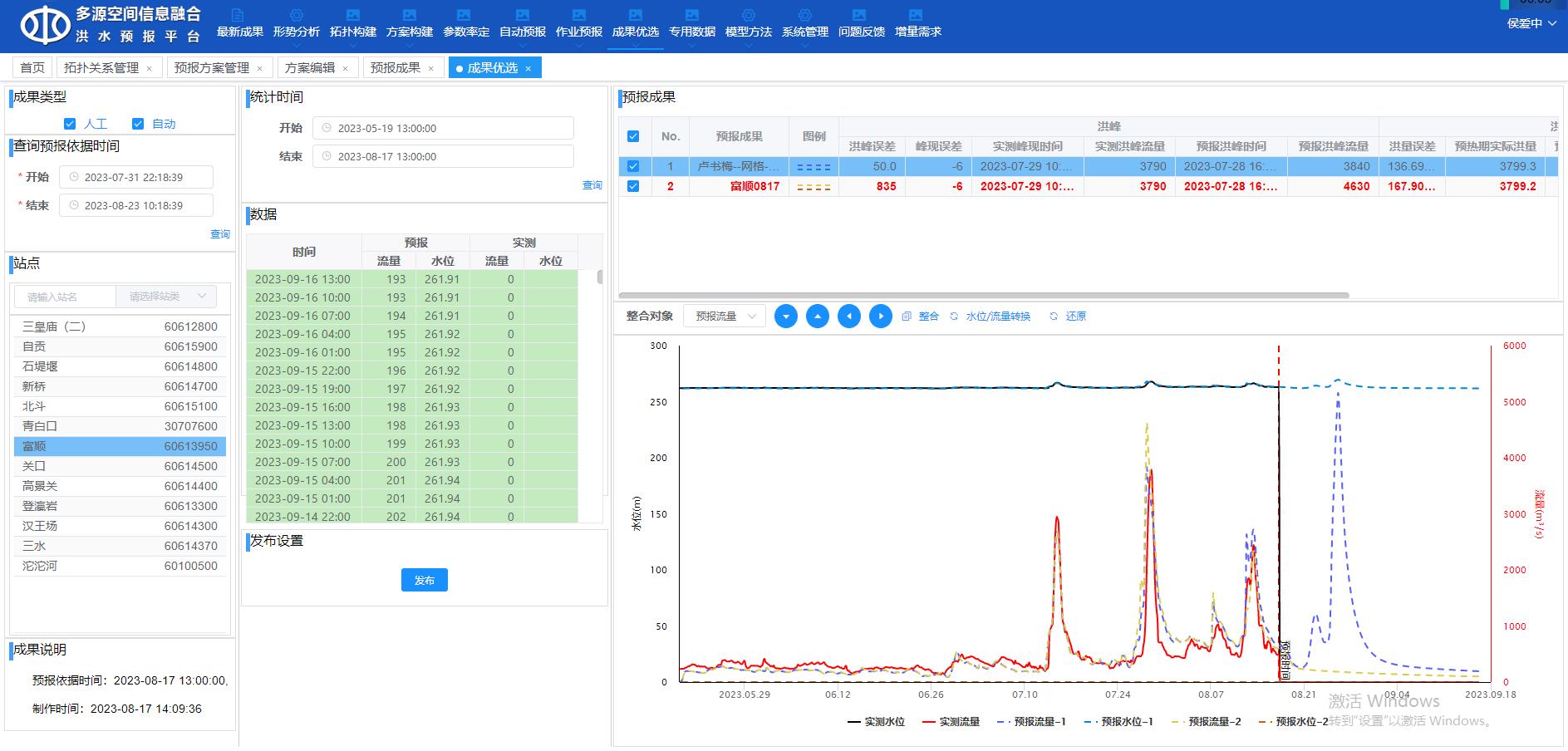This screenshot has width=1568, height=751.
Task: Click the 数据 table vertical scrollbar
Action: pyautogui.click(x=600, y=277)
